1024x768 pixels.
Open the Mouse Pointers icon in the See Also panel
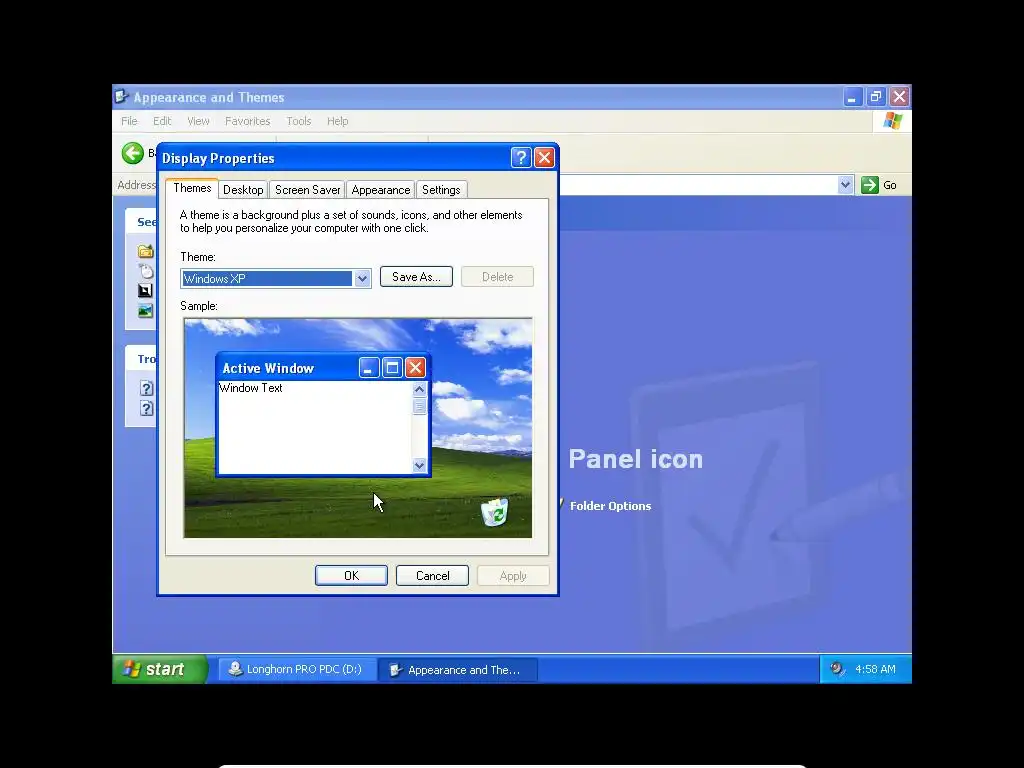pos(146,271)
